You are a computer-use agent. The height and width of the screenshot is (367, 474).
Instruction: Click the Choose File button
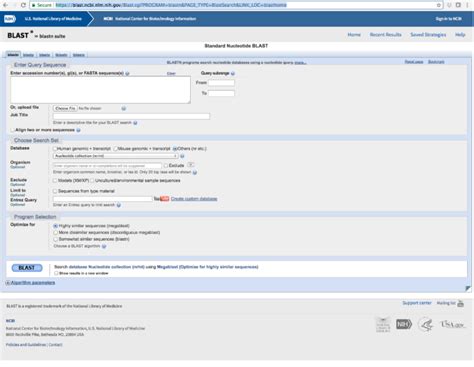(65, 109)
